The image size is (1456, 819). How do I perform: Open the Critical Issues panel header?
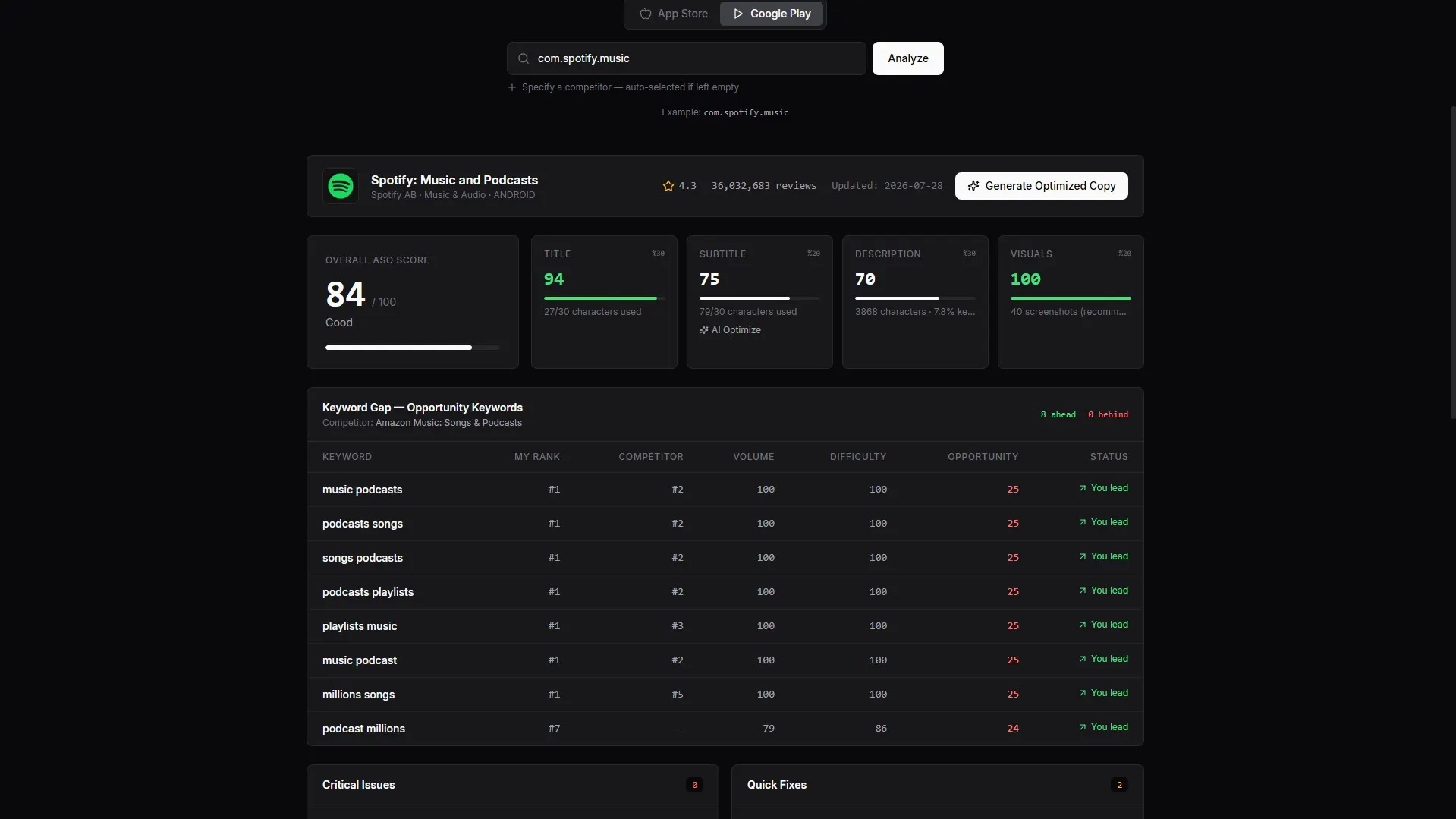pos(512,785)
